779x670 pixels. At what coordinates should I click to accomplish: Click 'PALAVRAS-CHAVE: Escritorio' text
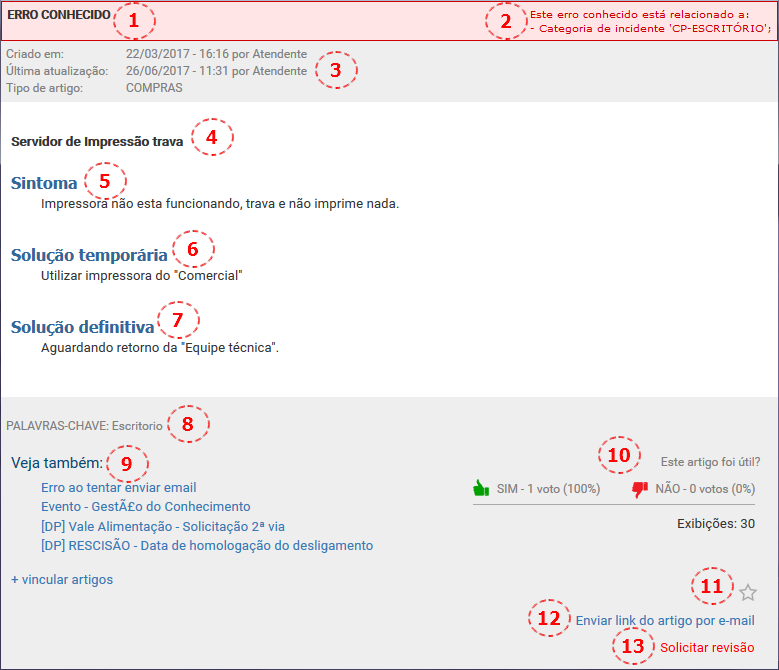pyautogui.click(x=84, y=426)
